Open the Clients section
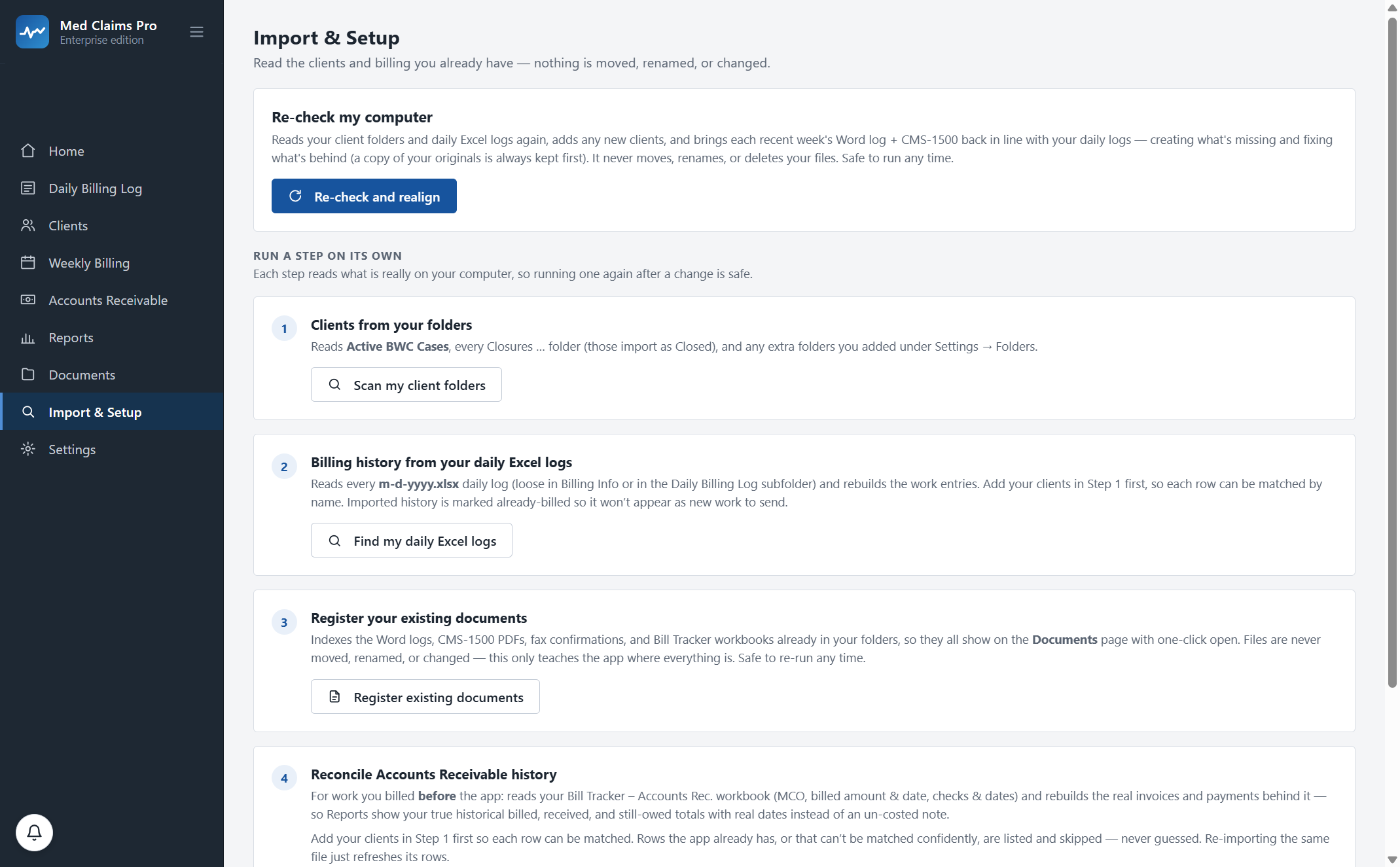Image resolution: width=1400 pixels, height=867 pixels. (x=112, y=226)
